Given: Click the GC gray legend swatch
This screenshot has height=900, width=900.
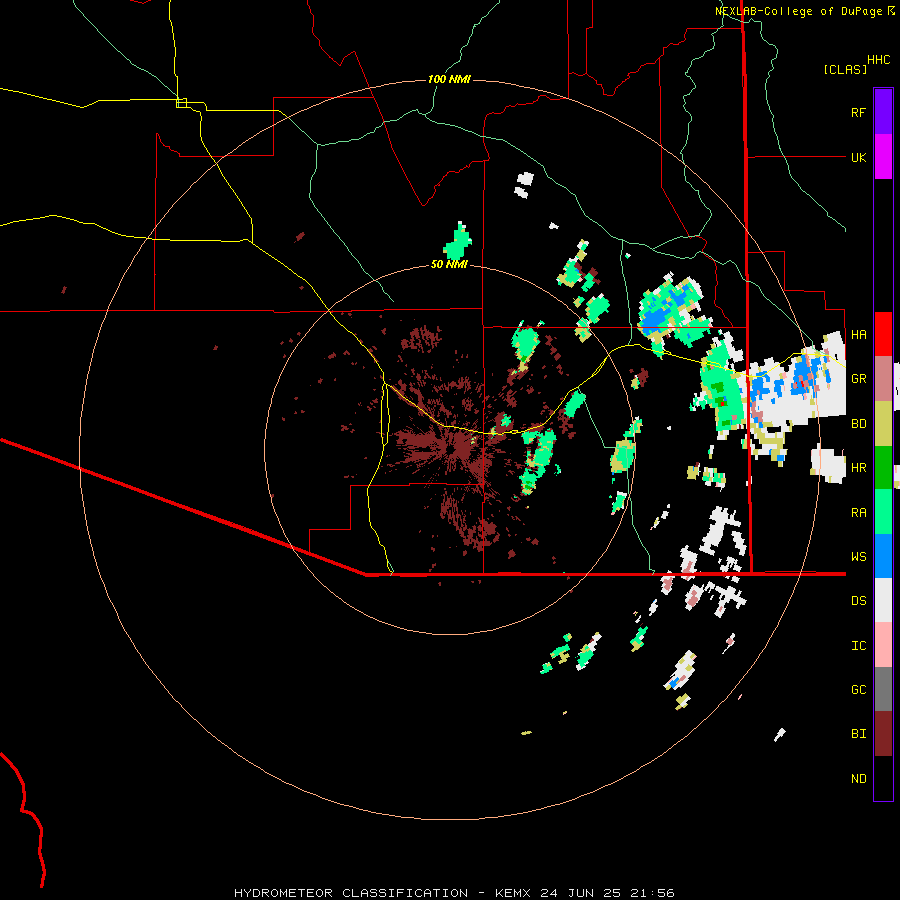Looking at the screenshot, I should (883, 689).
